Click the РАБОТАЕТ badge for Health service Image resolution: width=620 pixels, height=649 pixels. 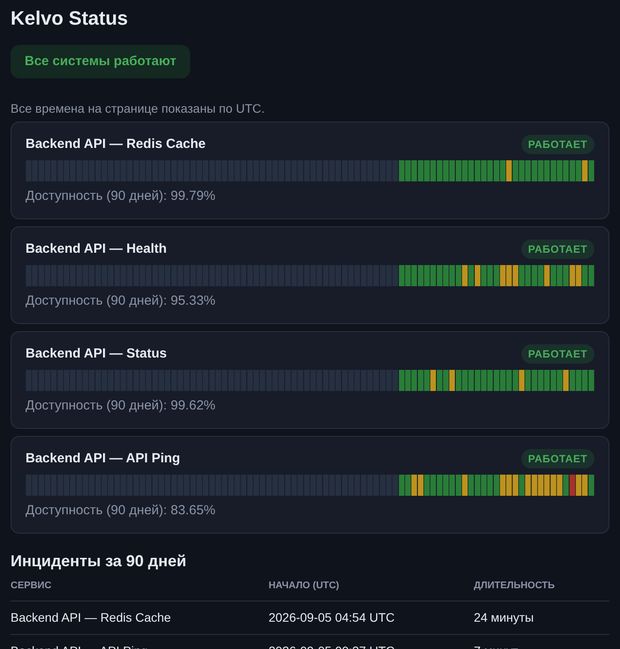[x=557, y=249]
